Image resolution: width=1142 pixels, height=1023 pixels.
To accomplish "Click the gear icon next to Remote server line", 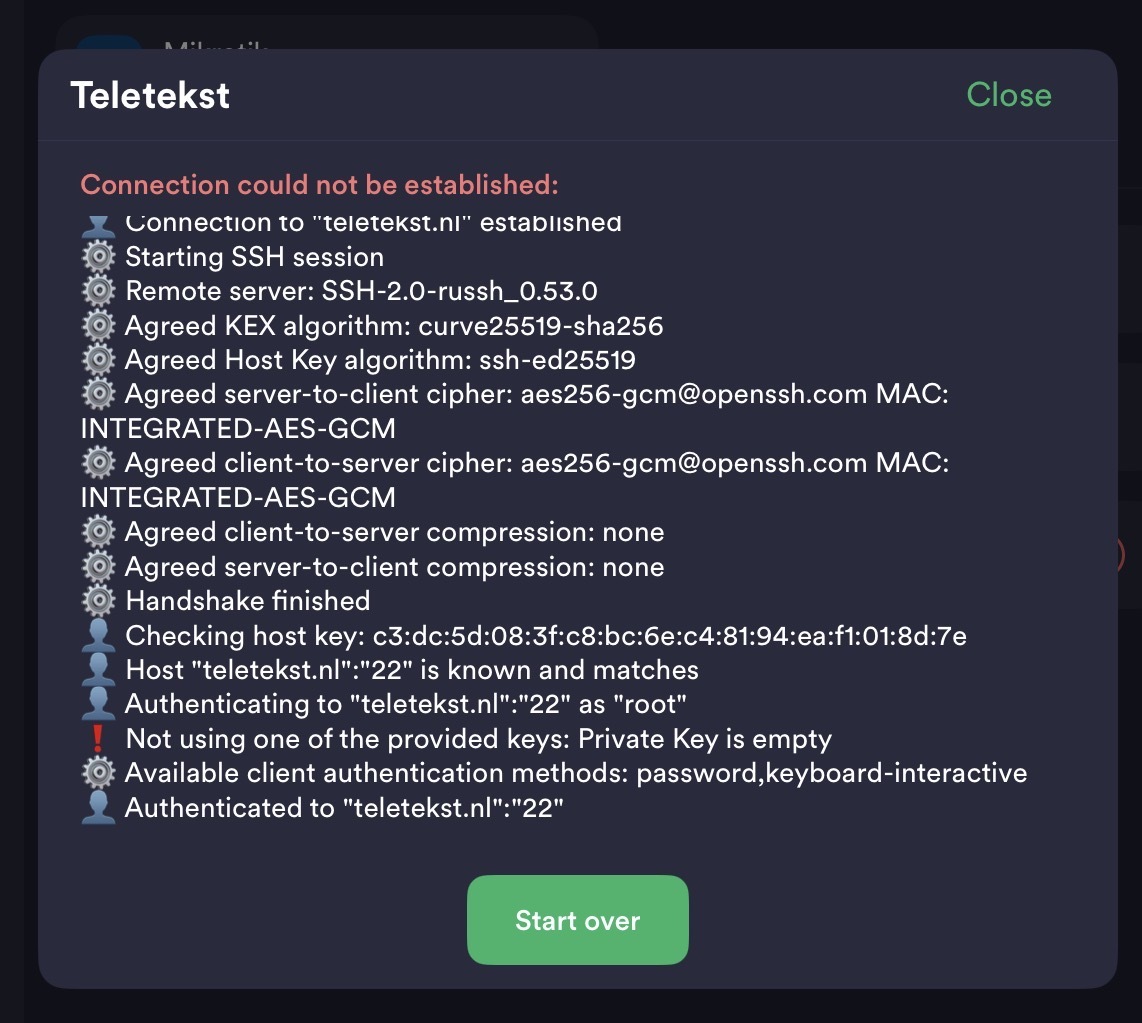I will tap(97, 291).
